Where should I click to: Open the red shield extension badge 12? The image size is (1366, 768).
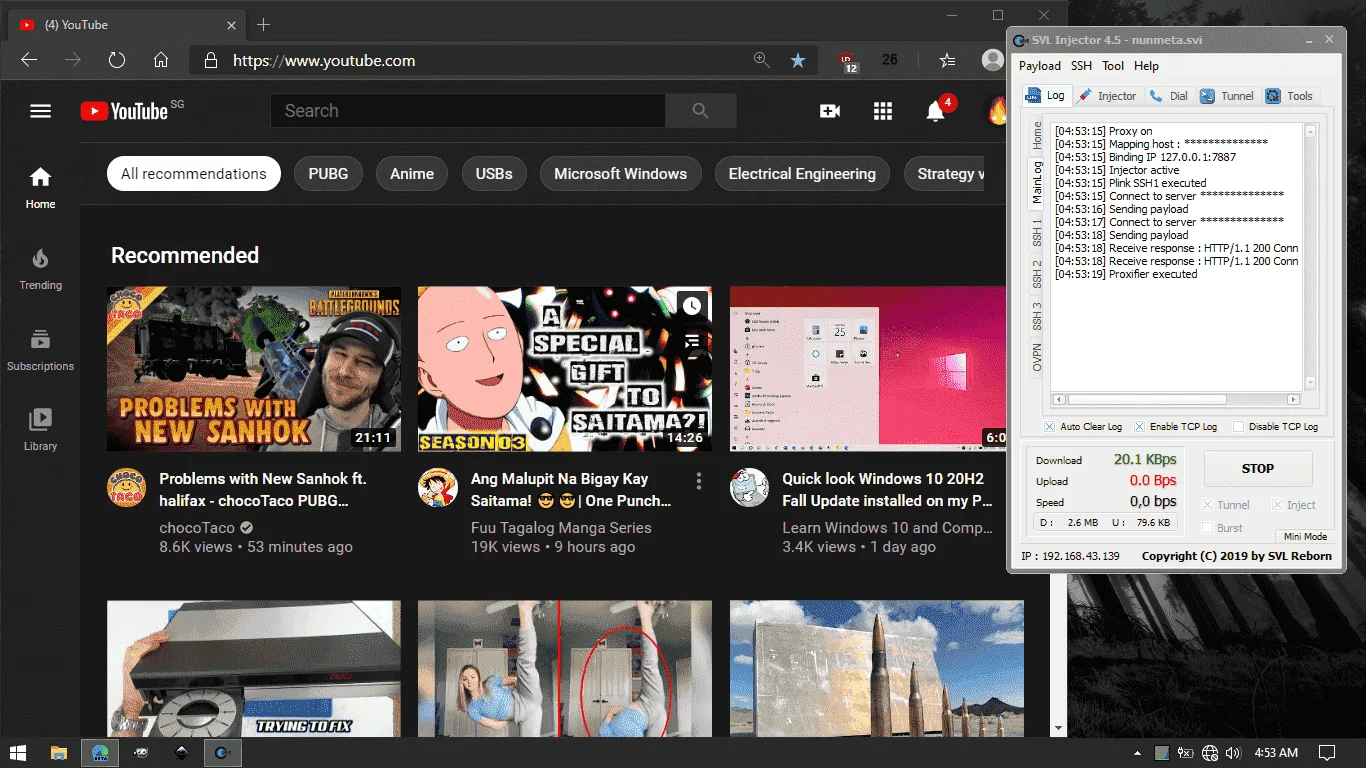(849, 61)
